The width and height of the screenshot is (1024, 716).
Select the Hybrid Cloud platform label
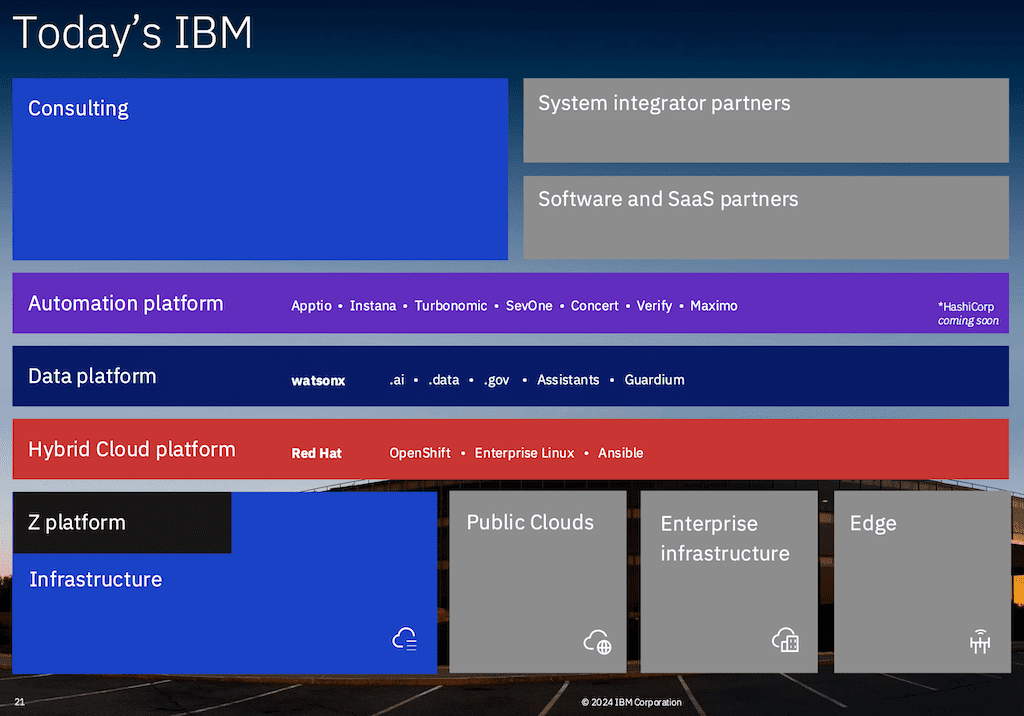pyautogui.click(x=132, y=449)
